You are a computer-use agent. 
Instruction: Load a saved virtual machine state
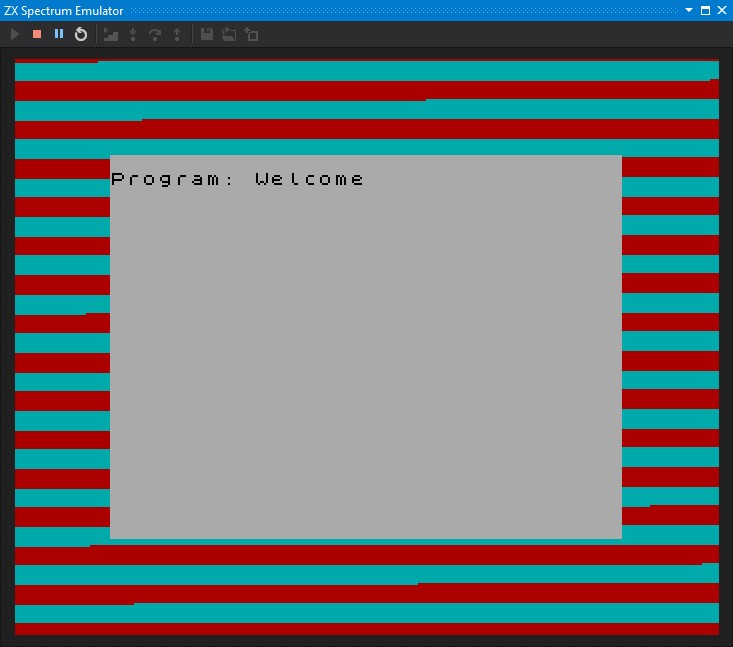229,34
